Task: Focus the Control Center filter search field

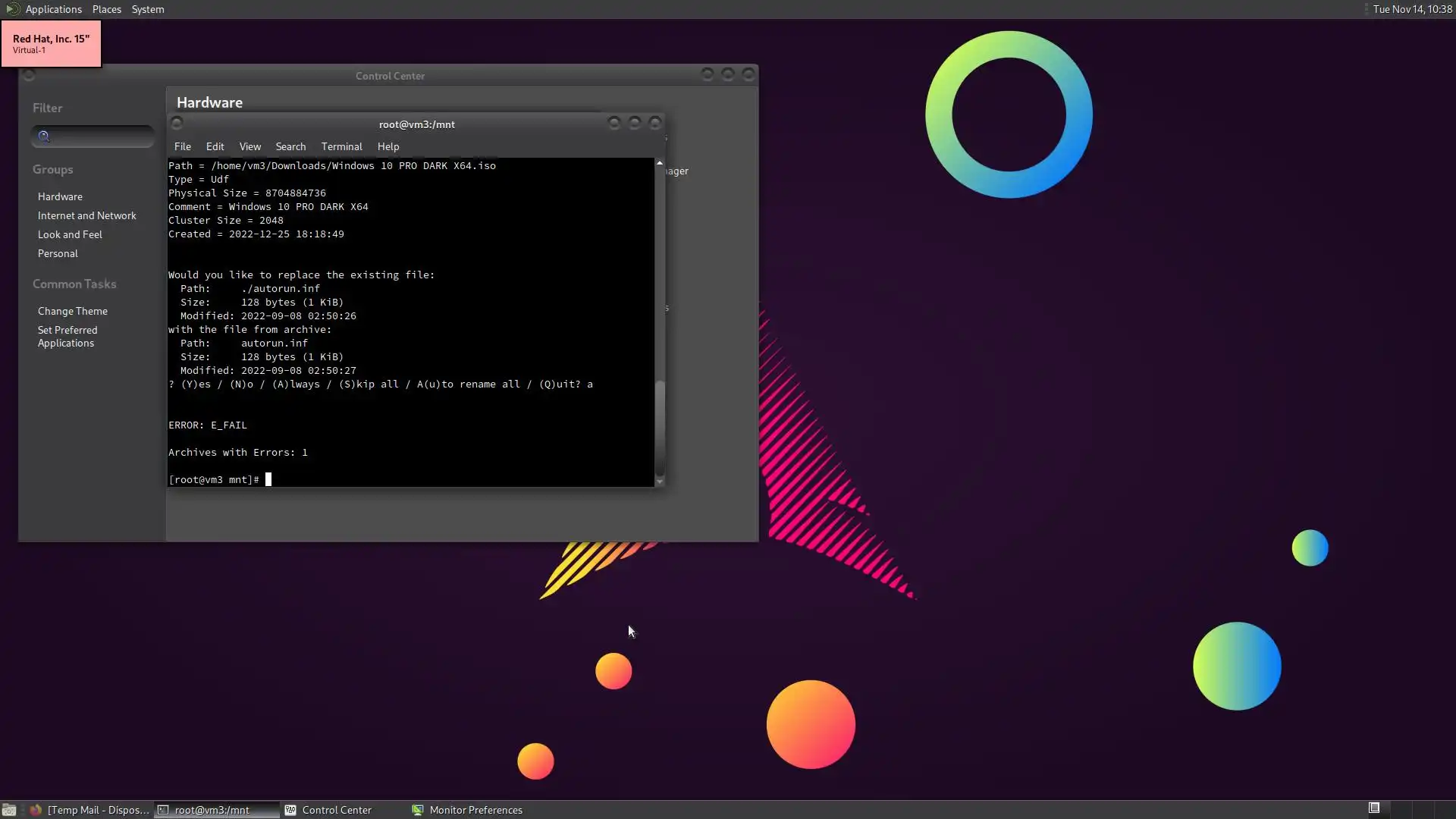Action: [99, 136]
